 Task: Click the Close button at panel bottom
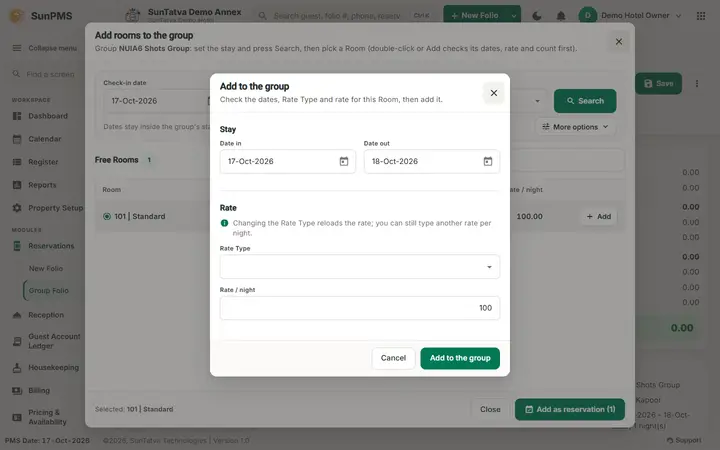(490, 409)
